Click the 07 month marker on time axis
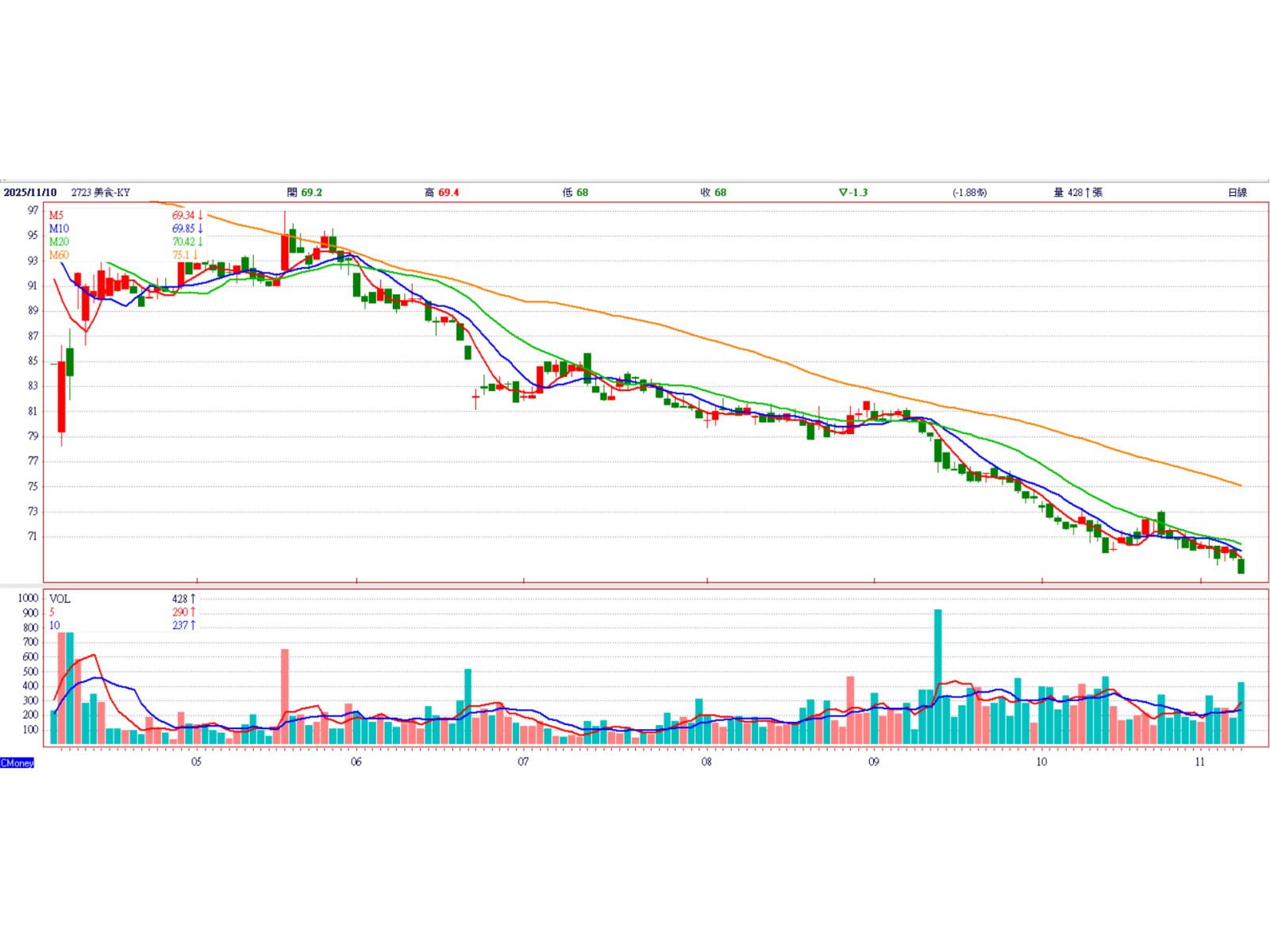Image resolution: width=1270 pixels, height=952 pixels. coord(523,762)
